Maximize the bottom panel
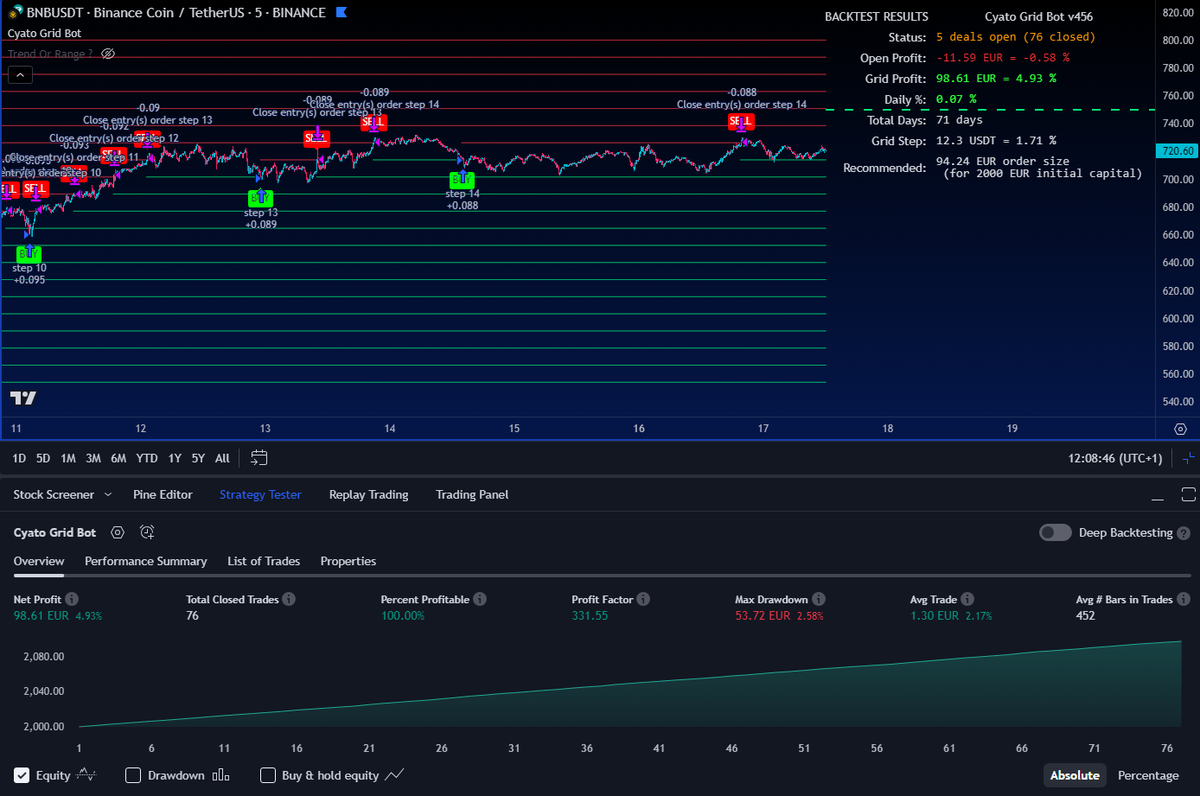The height and width of the screenshot is (796, 1200). (1188, 495)
